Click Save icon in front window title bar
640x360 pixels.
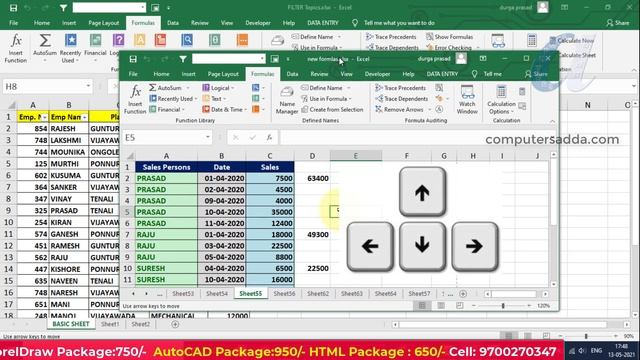click(x=133, y=59)
